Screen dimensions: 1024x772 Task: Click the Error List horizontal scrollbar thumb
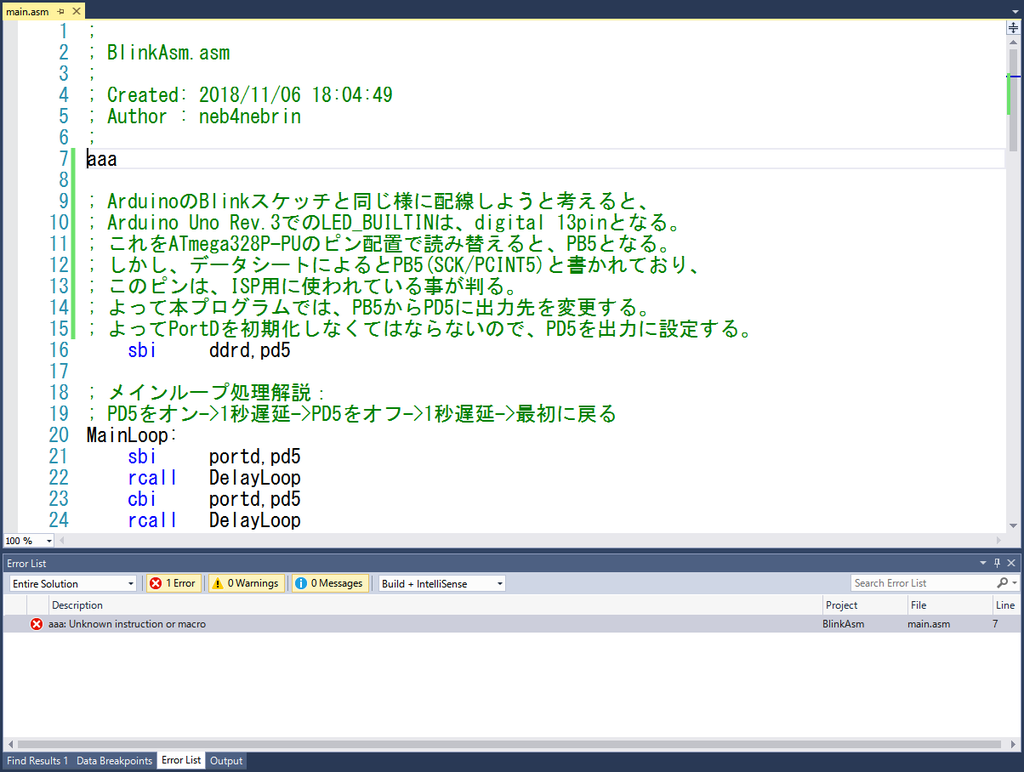point(509,744)
